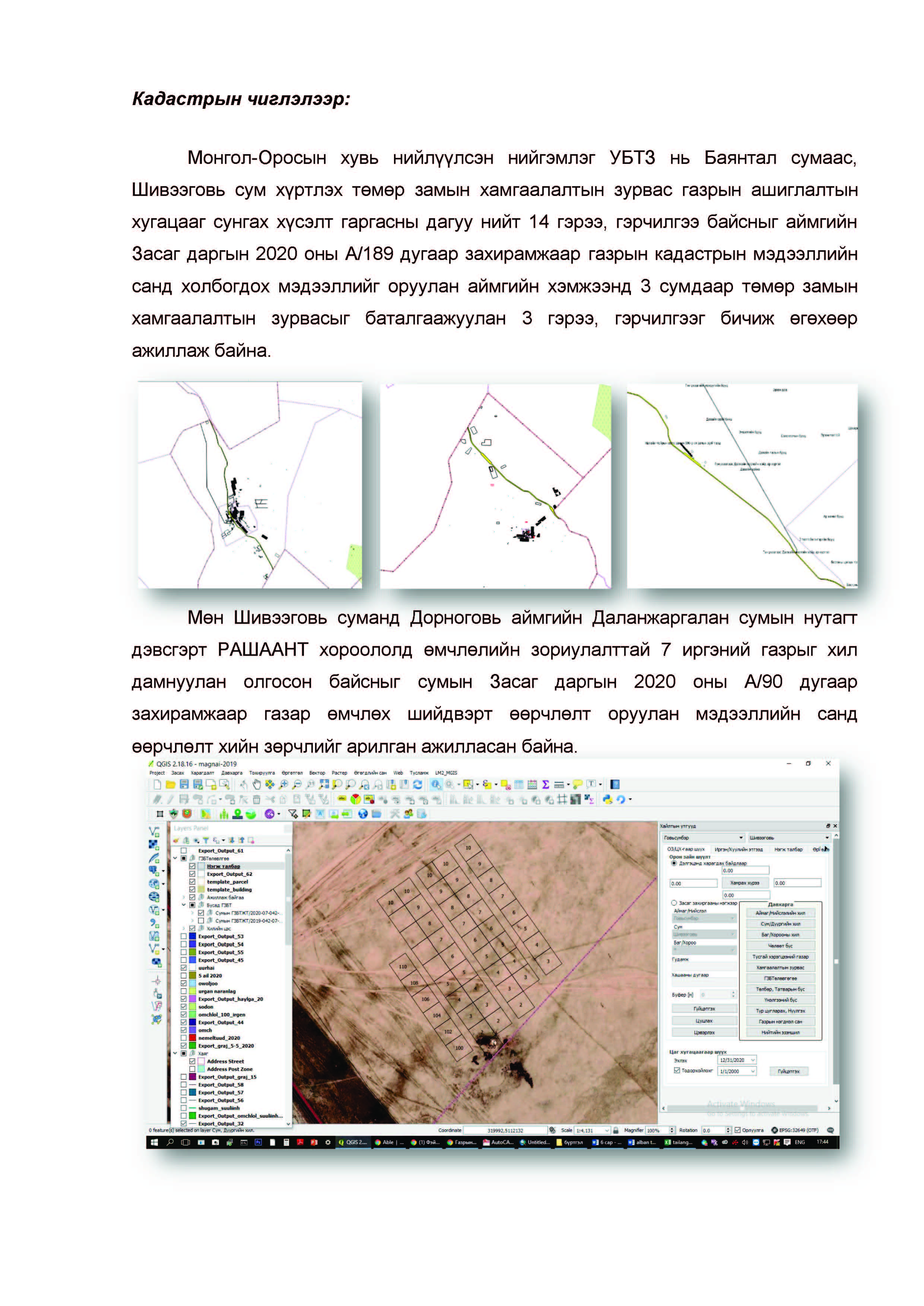
Task: Click the Statistical Summary sigma icon
Action: click(x=546, y=785)
